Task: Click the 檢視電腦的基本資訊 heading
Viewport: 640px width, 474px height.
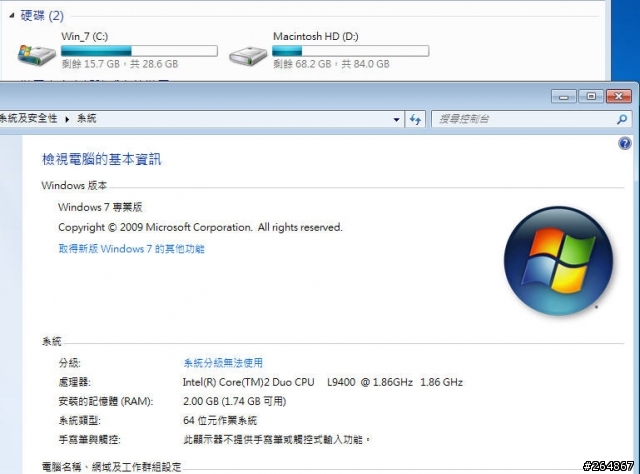Action: [x=102, y=159]
